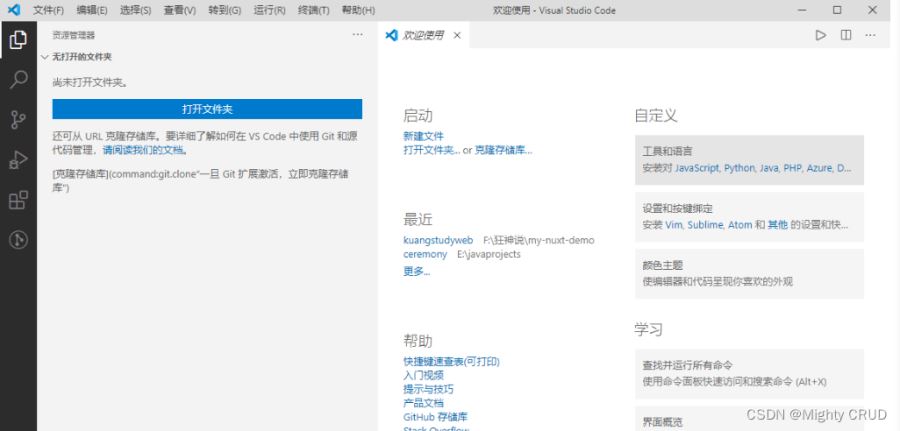Open the 产品文档 help link
This screenshot has height=431, width=900.
(424, 403)
